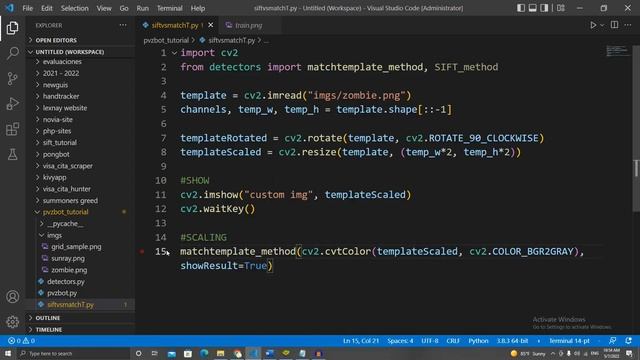Image resolution: width=640 pixels, height=360 pixels.
Task: Expand the evaluaciones folder
Action: pos(62,62)
